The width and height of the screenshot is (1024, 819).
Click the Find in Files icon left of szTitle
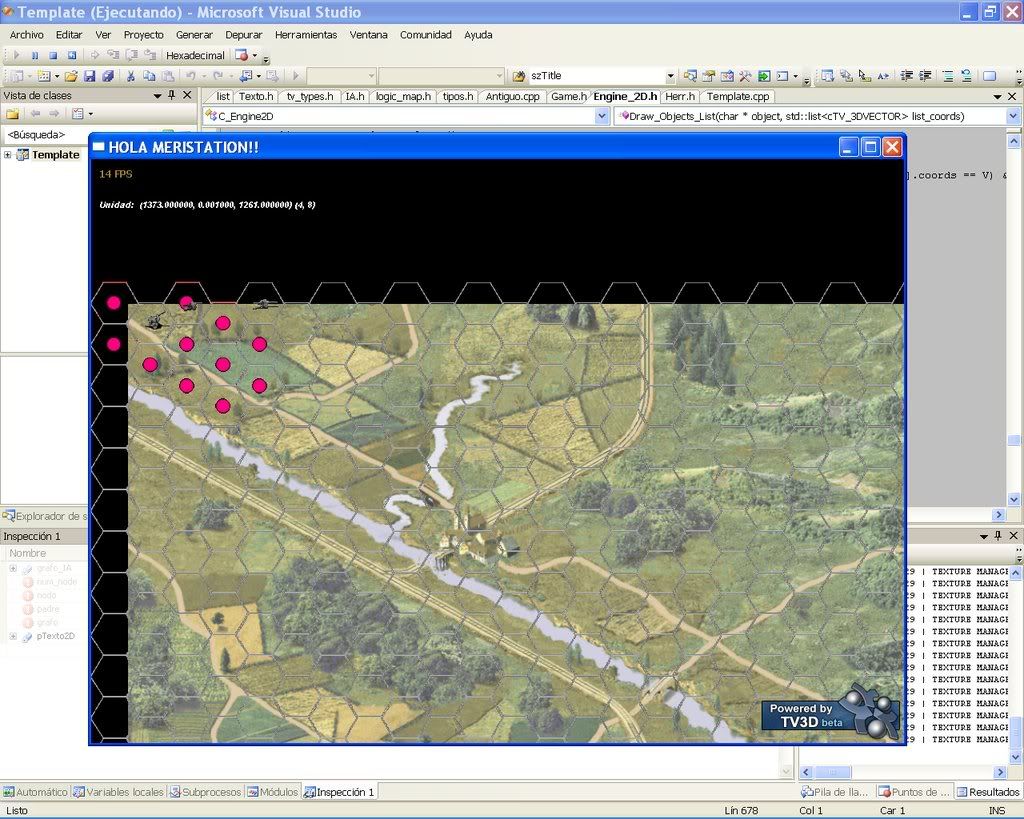click(x=519, y=76)
